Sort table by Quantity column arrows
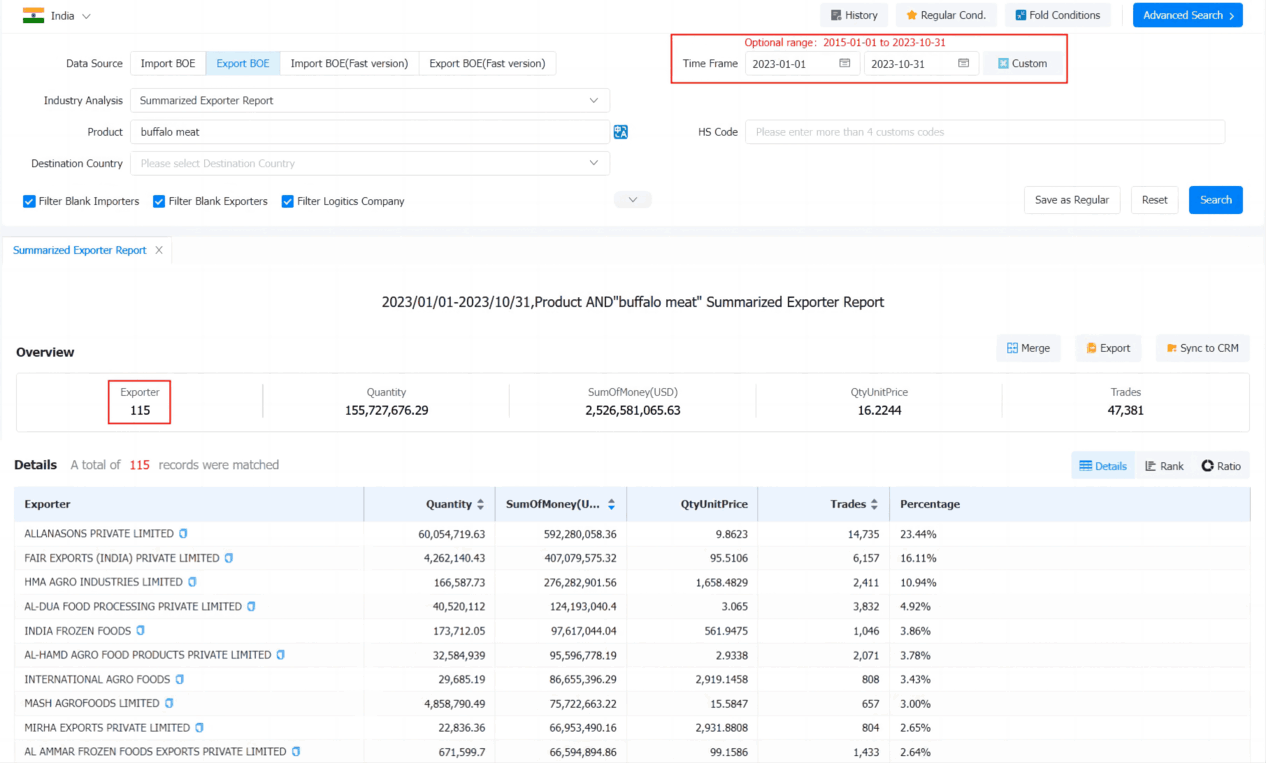Viewport: 1266px width, 763px height. 481,505
